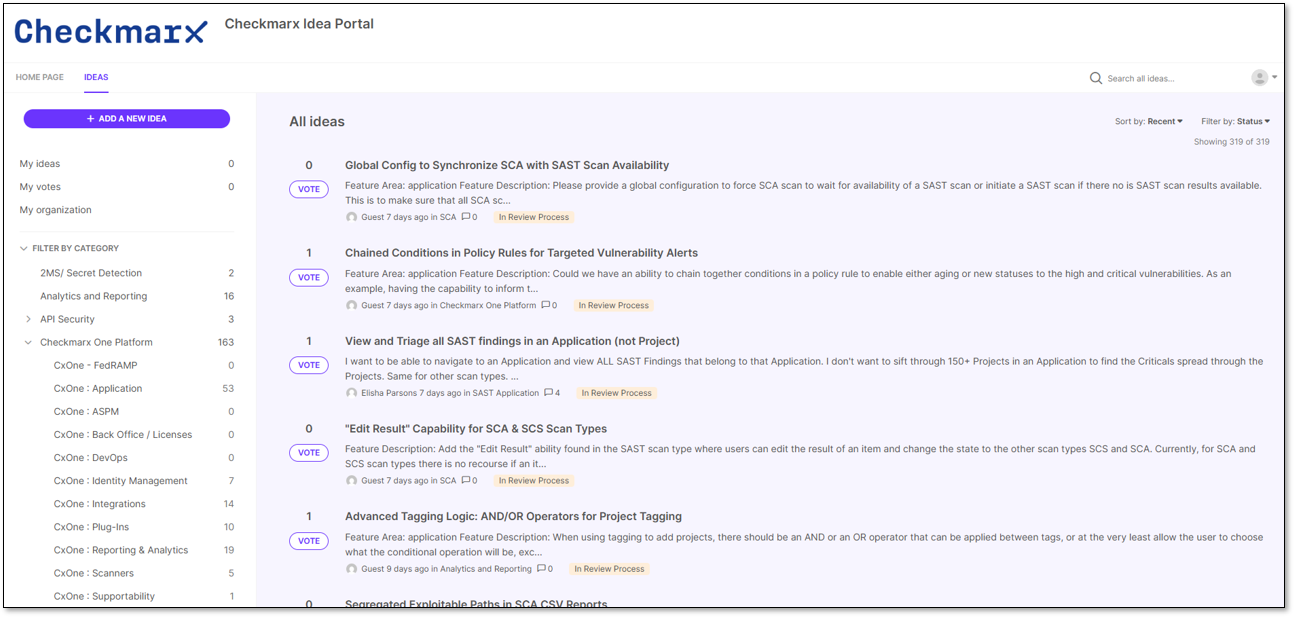Click In Review Process badge on Advanced Tagging idea
This screenshot has height=617, width=1294.
[609, 569]
